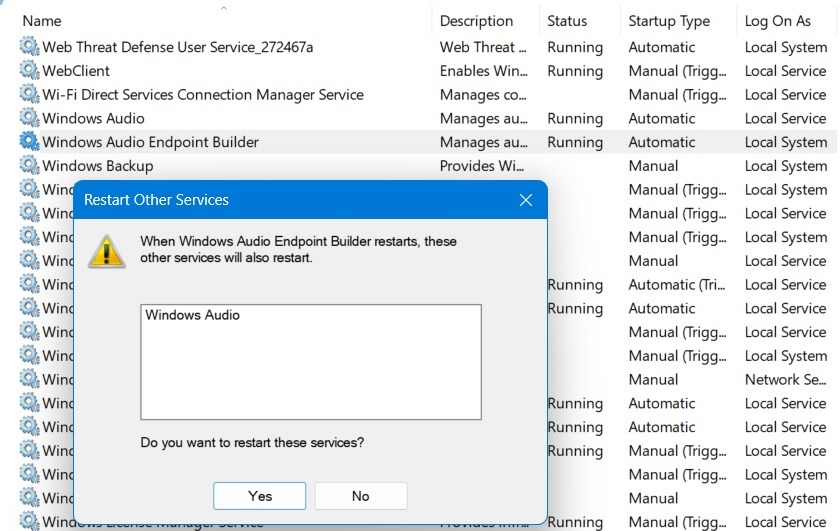The image size is (840, 531).
Task: Sort by the Startup Type column header
Action: 669,21
